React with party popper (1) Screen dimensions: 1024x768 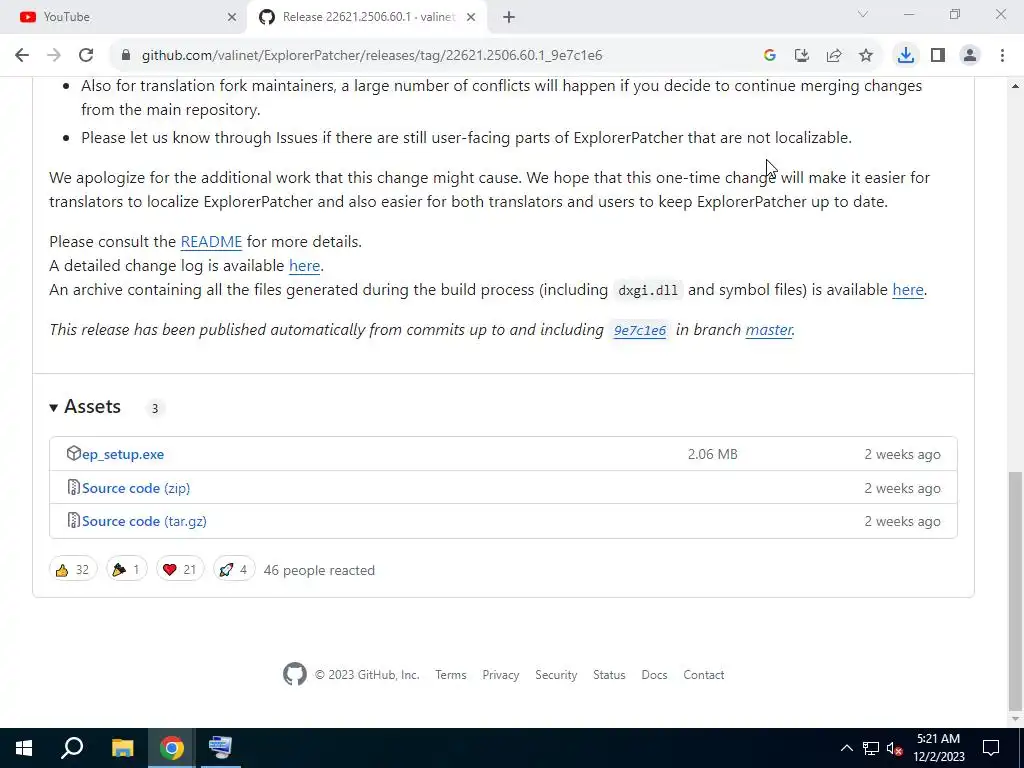pos(126,570)
